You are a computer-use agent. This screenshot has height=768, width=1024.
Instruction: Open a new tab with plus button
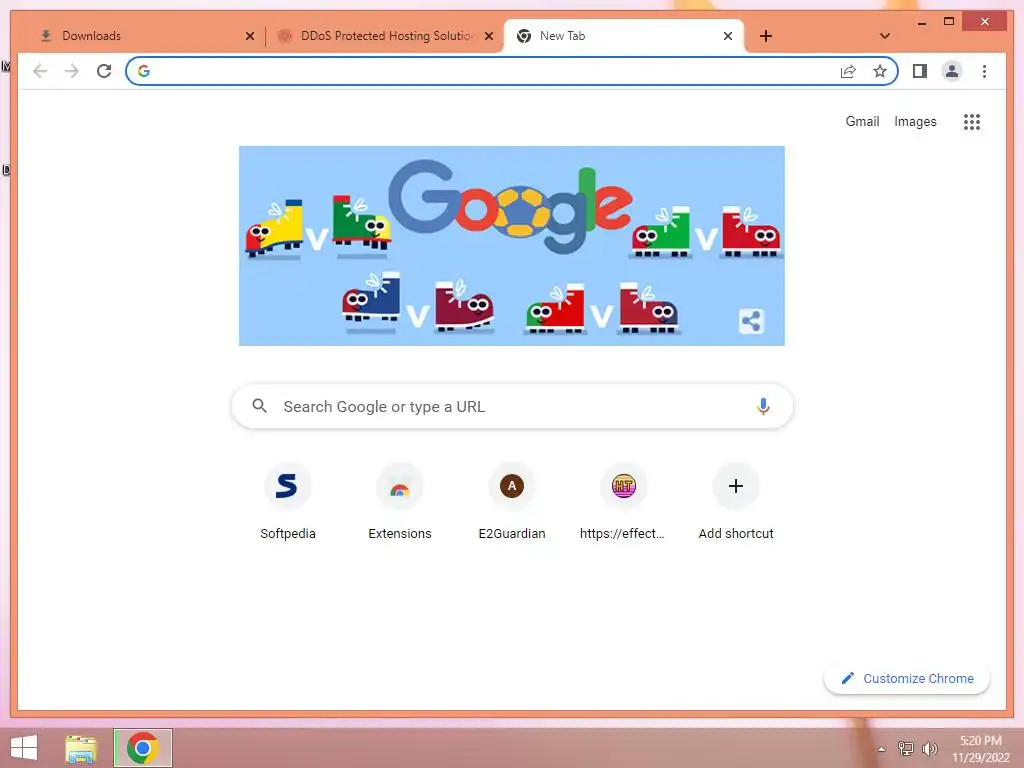[766, 36]
